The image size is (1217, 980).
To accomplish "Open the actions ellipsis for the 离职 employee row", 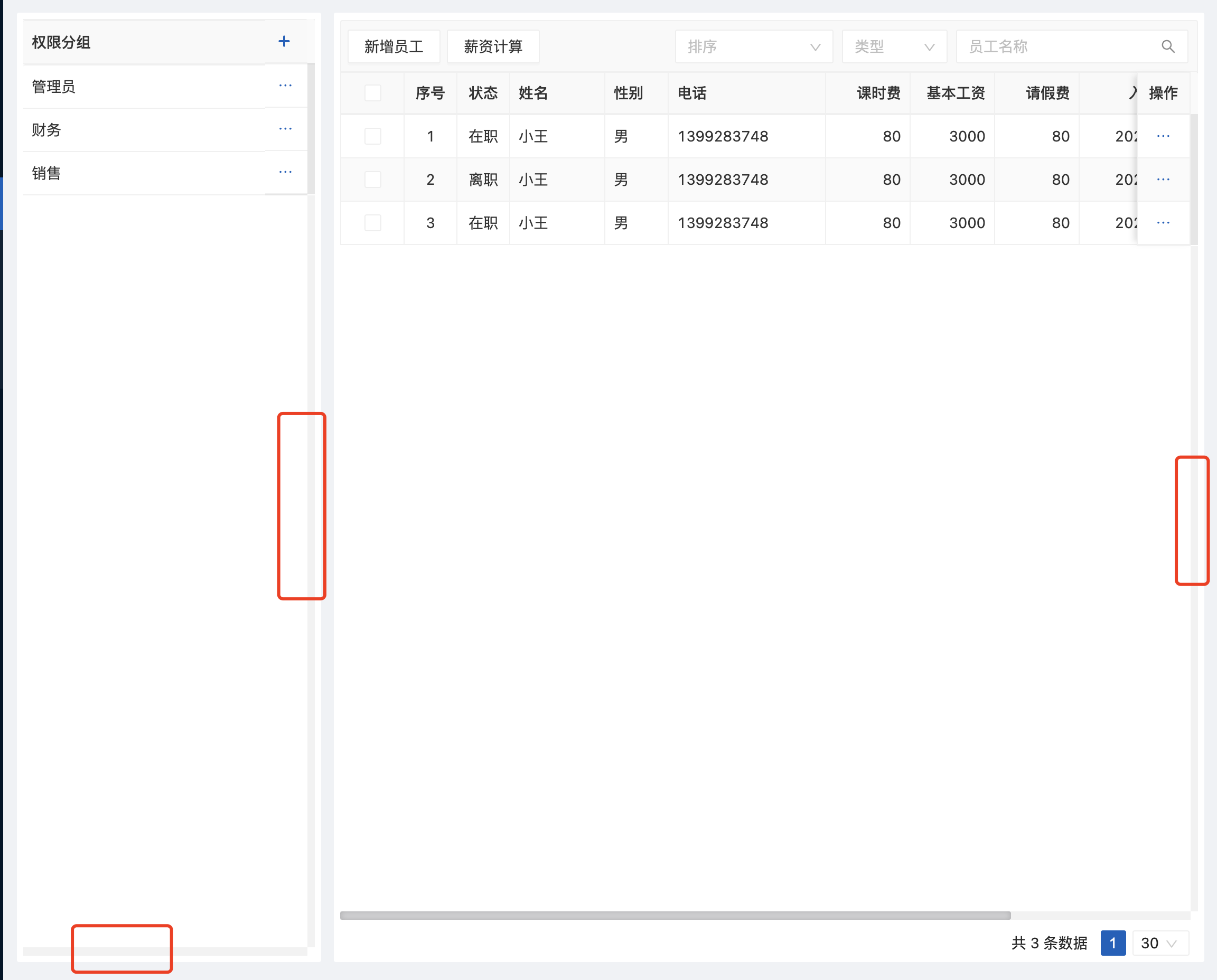I will pos(1163,179).
